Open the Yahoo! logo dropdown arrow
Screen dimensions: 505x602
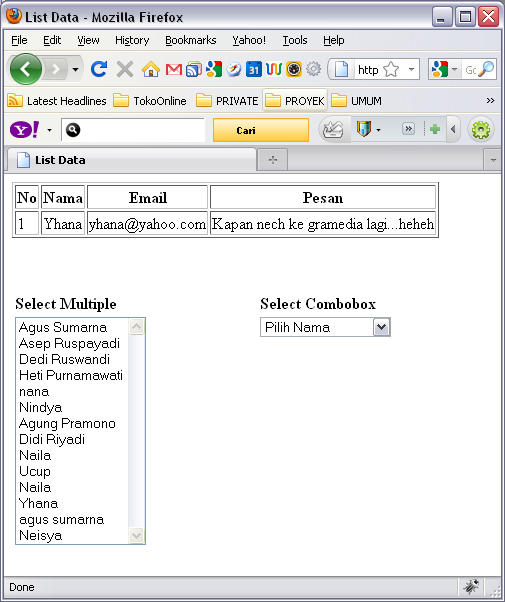tap(49, 130)
